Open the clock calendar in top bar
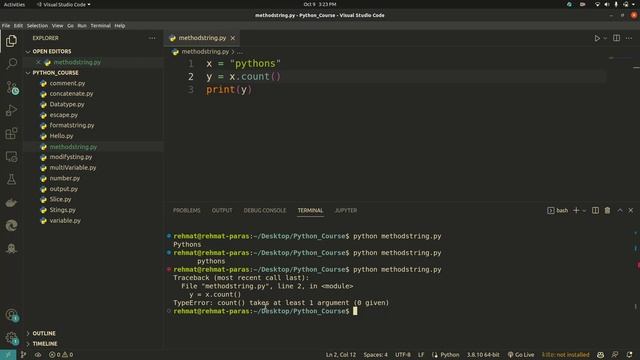This screenshot has height=360, width=640. tap(320, 4)
